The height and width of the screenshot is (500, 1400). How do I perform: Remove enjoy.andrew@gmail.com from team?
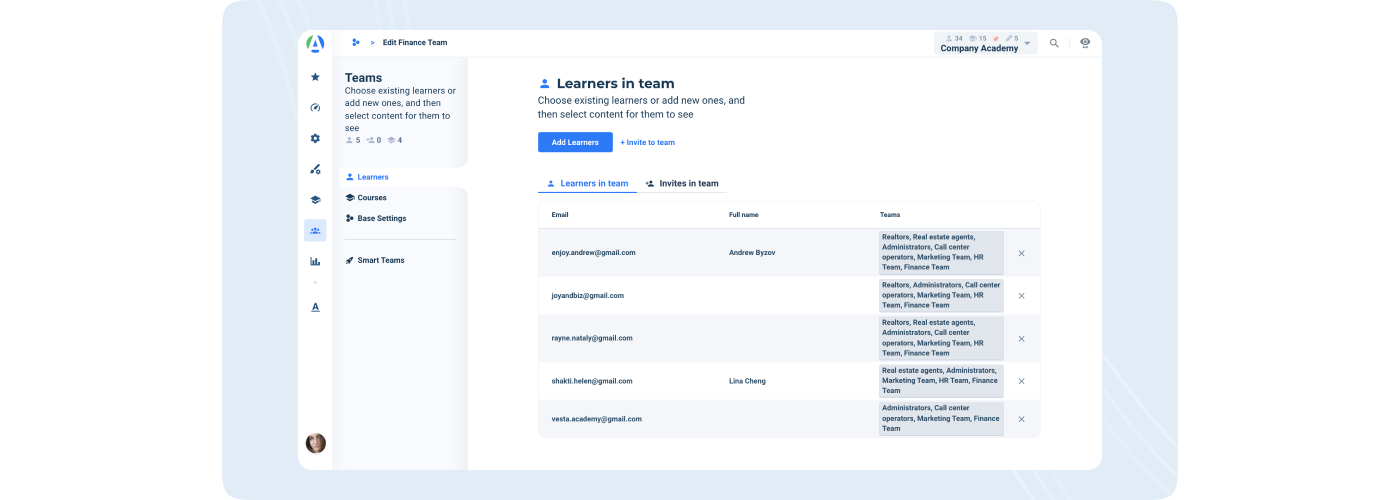coord(1021,253)
